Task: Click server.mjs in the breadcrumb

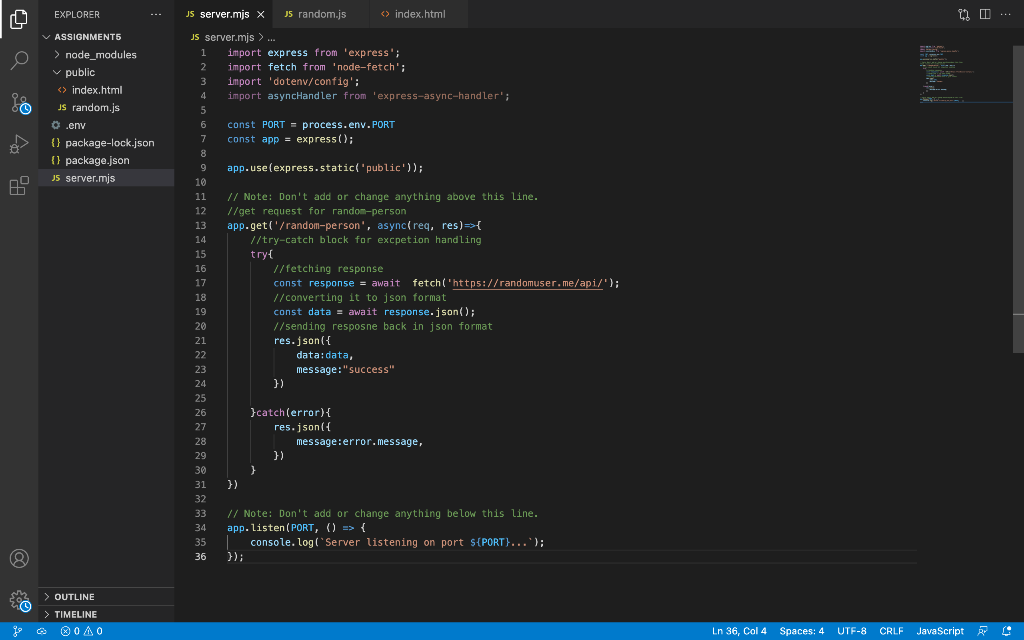Action: 229,37
